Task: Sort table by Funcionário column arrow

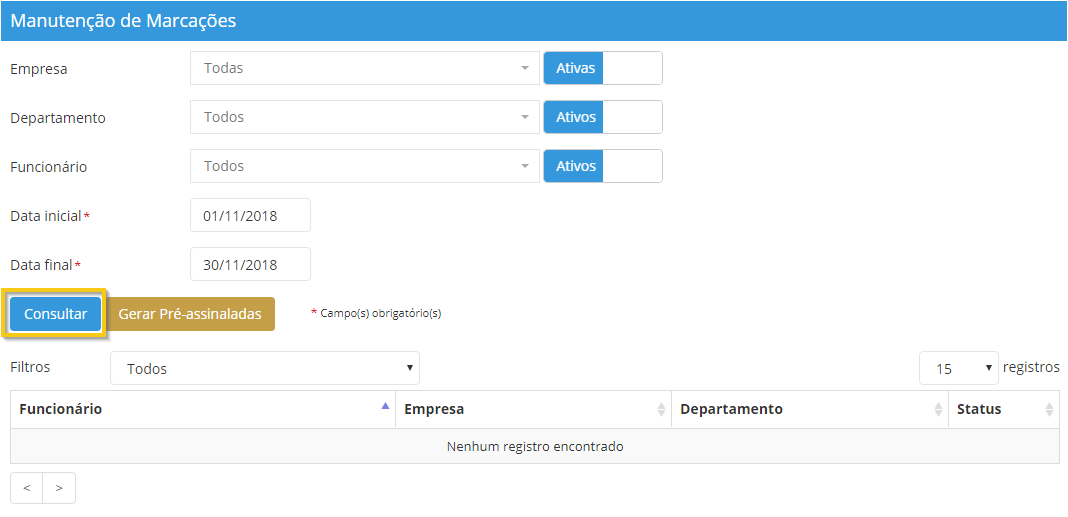Action: (385, 407)
